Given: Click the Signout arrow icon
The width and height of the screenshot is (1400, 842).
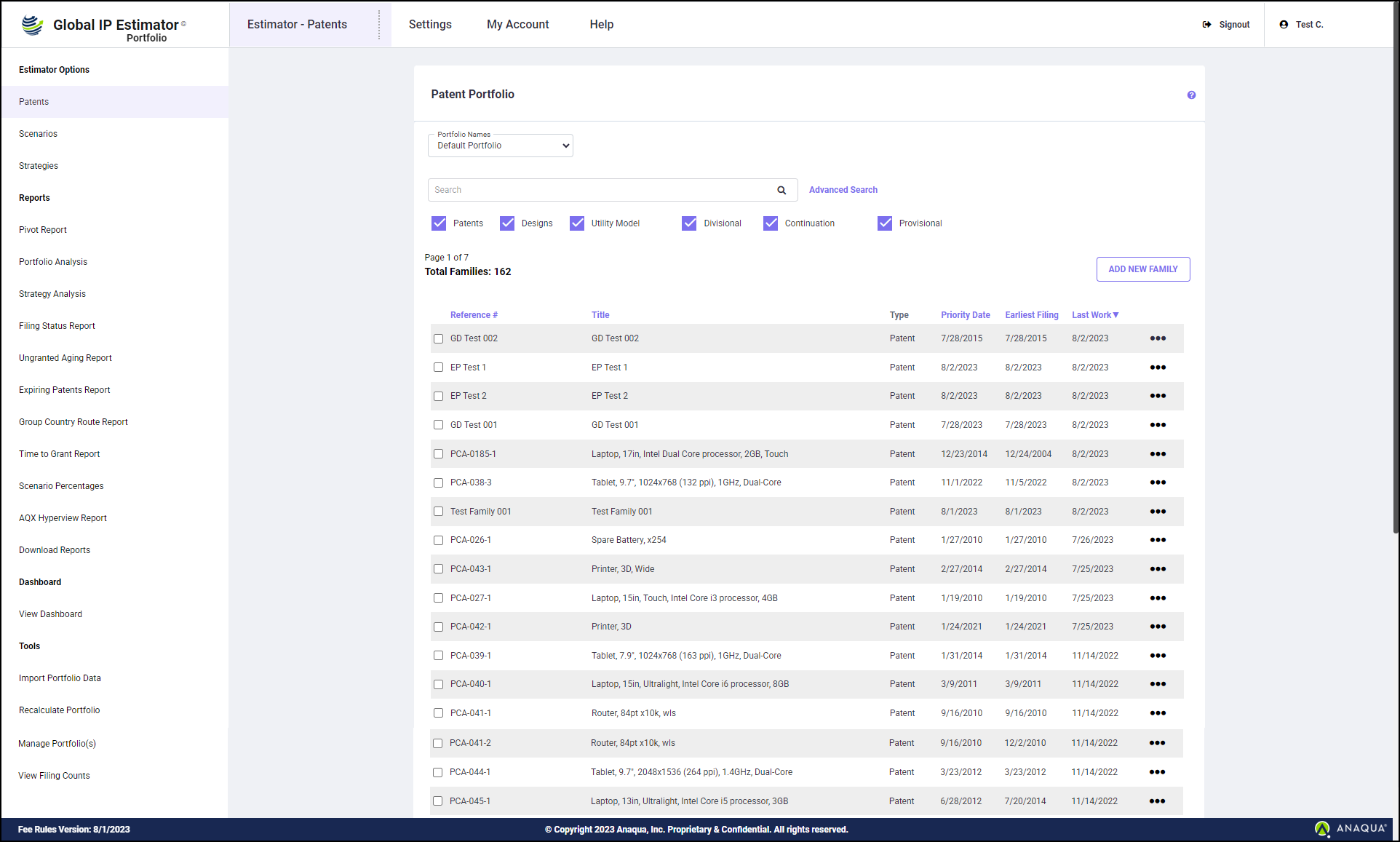Looking at the screenshot, I should [1206, 25].
